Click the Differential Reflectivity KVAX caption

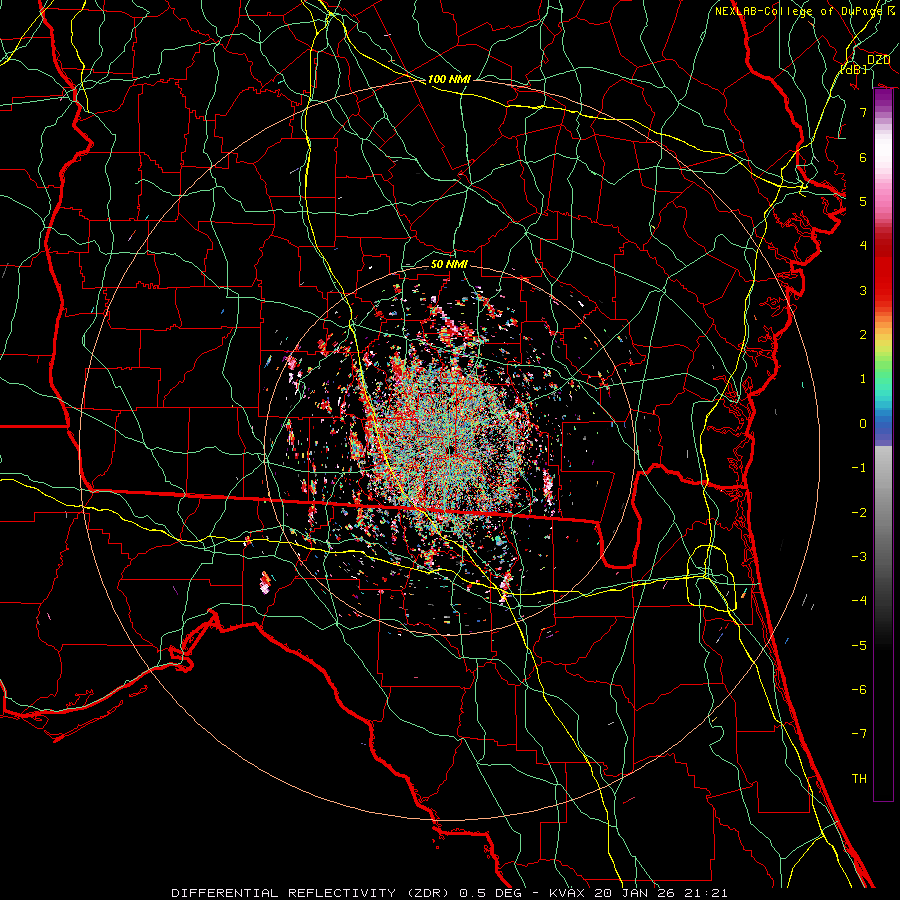pos(449,893)
